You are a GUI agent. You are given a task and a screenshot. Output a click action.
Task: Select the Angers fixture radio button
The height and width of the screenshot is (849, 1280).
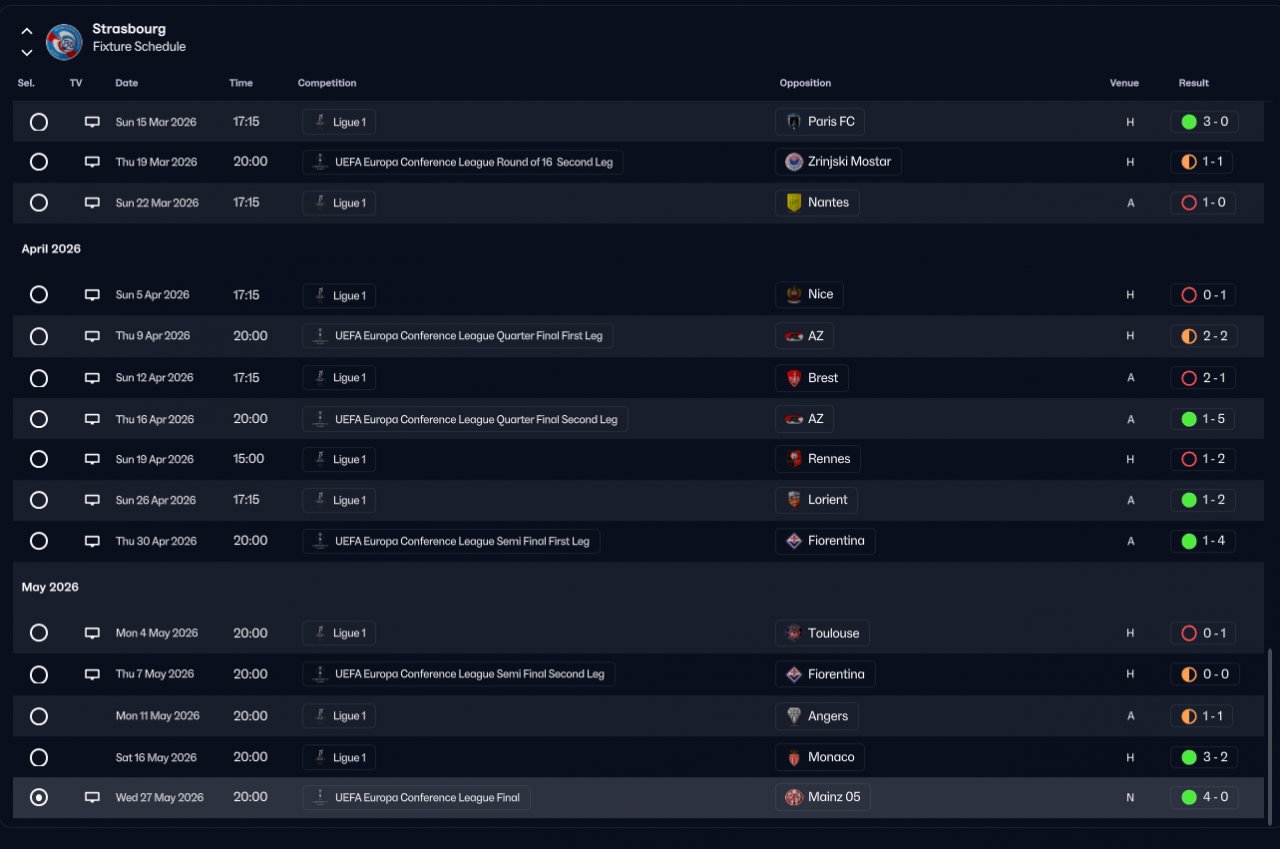39,716
